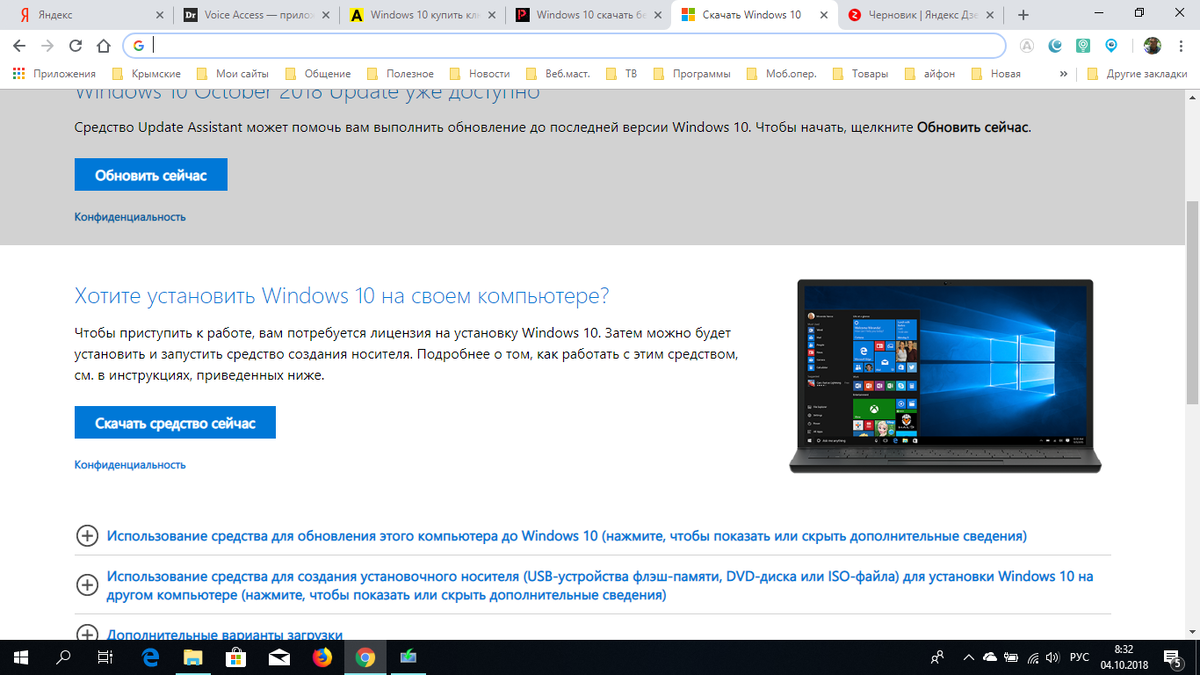
Task: Open the Полезное bookmarks folder
Action: (x=400, y=74)
